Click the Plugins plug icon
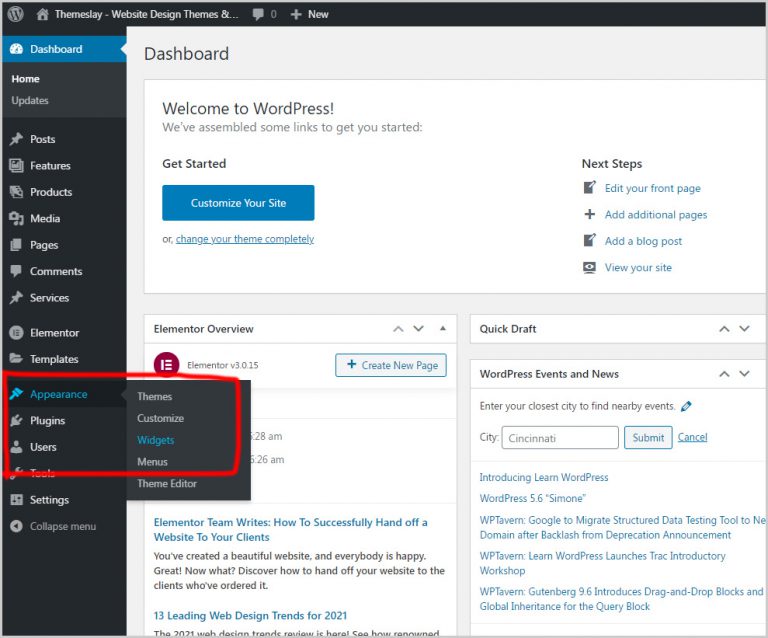This screenshot has width=768, height=638. point(16,420)
